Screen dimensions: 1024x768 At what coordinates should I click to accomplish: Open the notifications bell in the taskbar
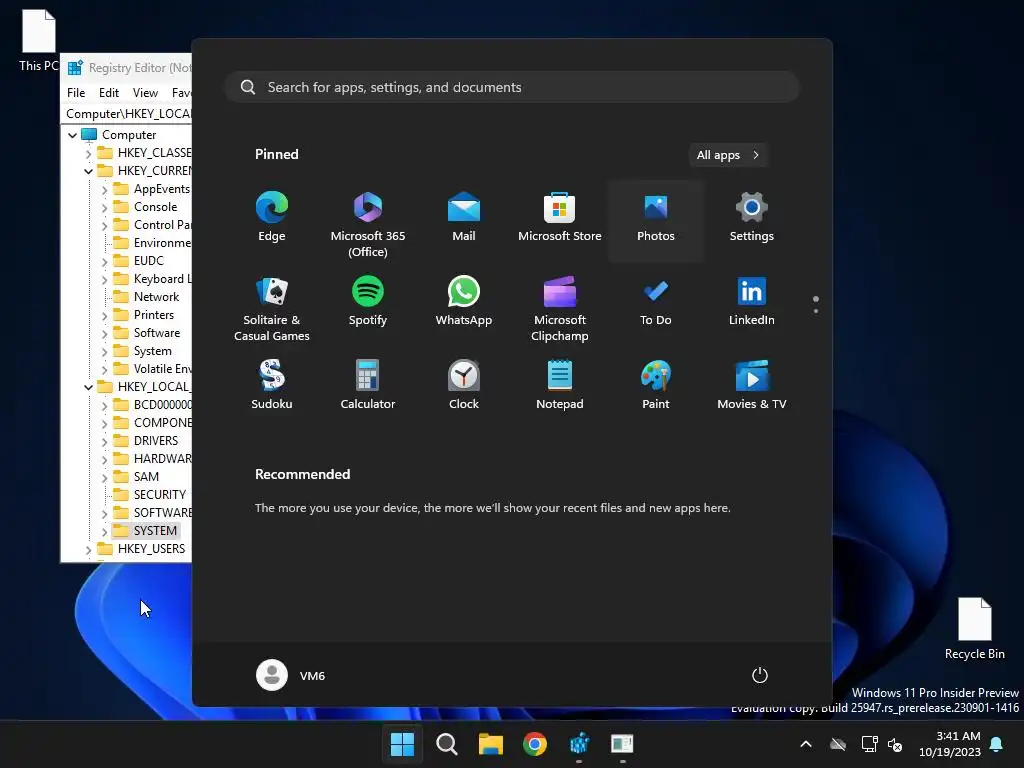[x=997, y=744]
